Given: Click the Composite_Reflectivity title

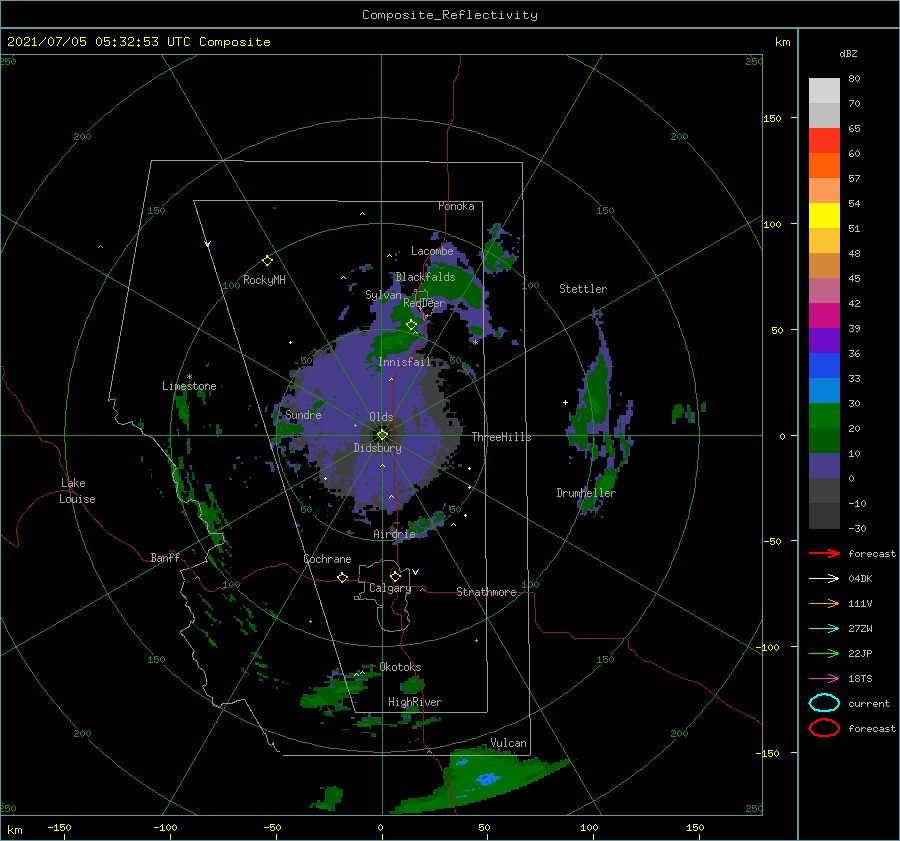Looking at the screenshot, I should pyautogui.click(x=449, y=15).
